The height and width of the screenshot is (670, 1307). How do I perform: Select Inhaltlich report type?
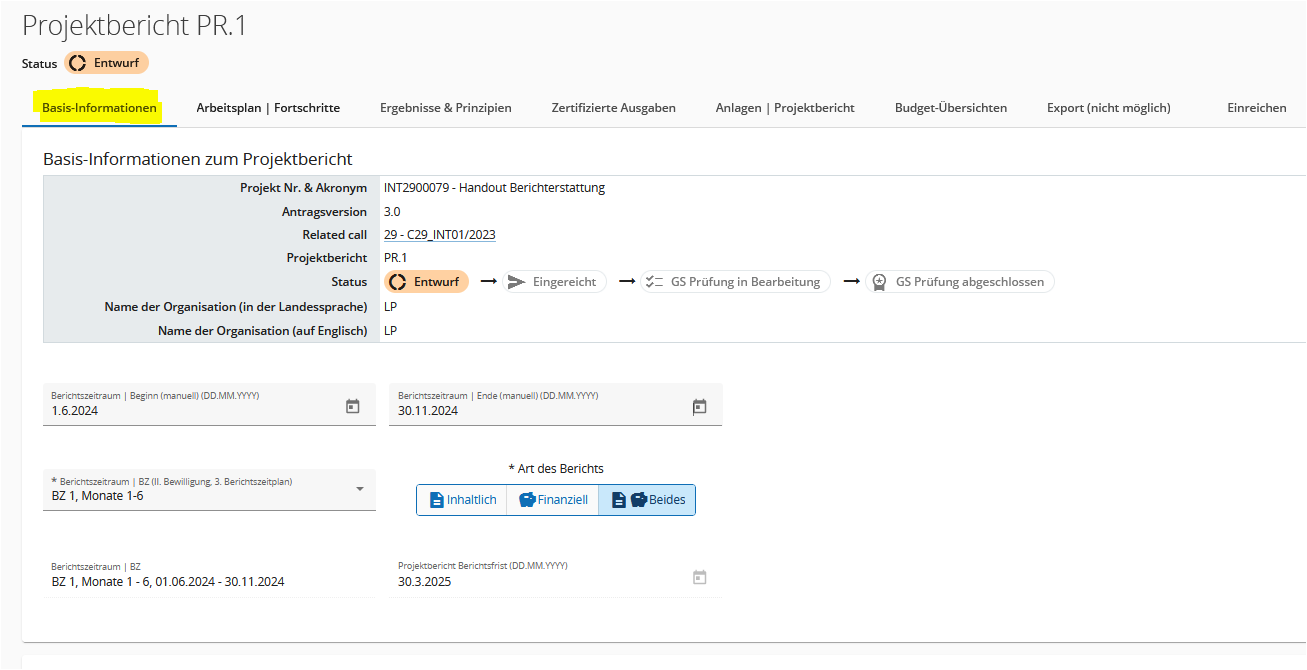(462, 500)
